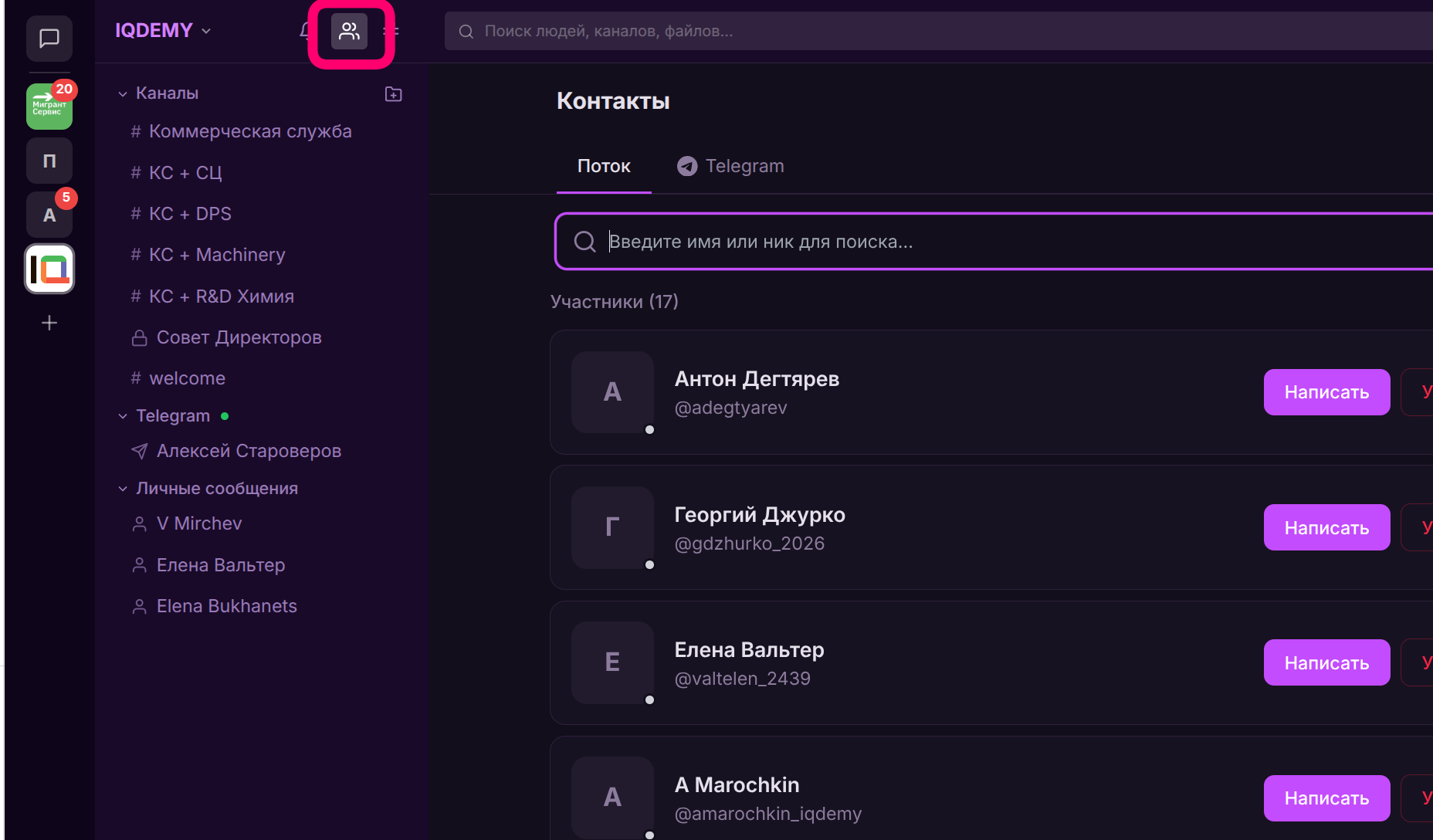1433x840 pixels.
Task: Open the Коммерческая служба channel
Action: pos(249,132)
